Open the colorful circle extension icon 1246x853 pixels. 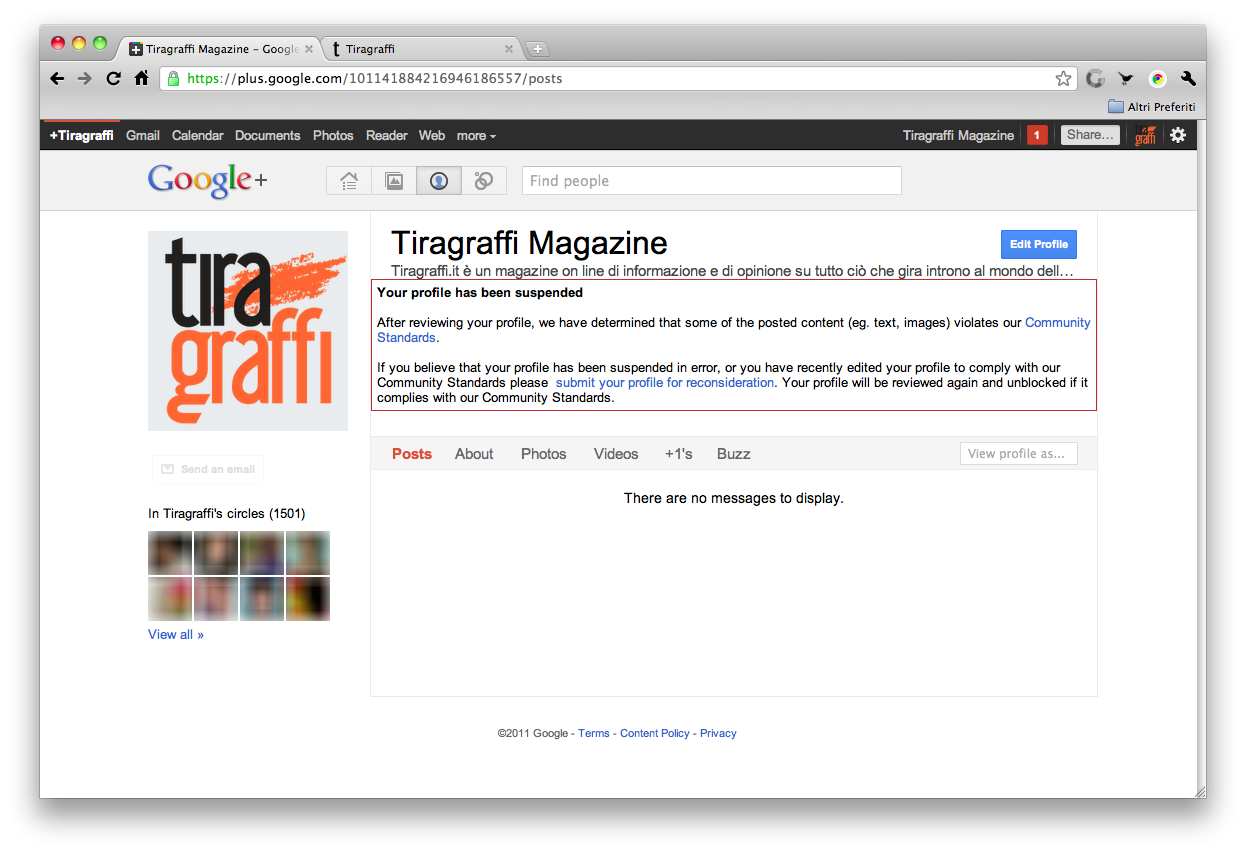pyautogui.click(x=1158, y=78)
